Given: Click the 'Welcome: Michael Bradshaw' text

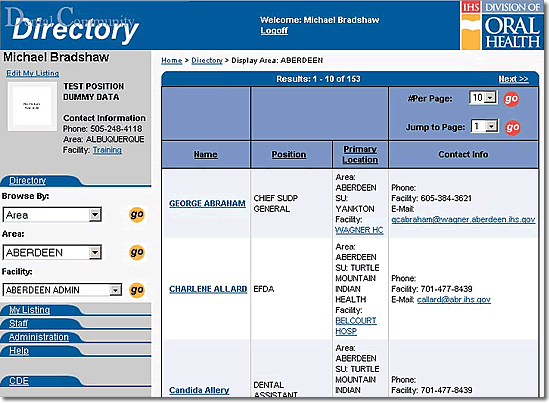Looking at the screenshot, I should [320, 20].
